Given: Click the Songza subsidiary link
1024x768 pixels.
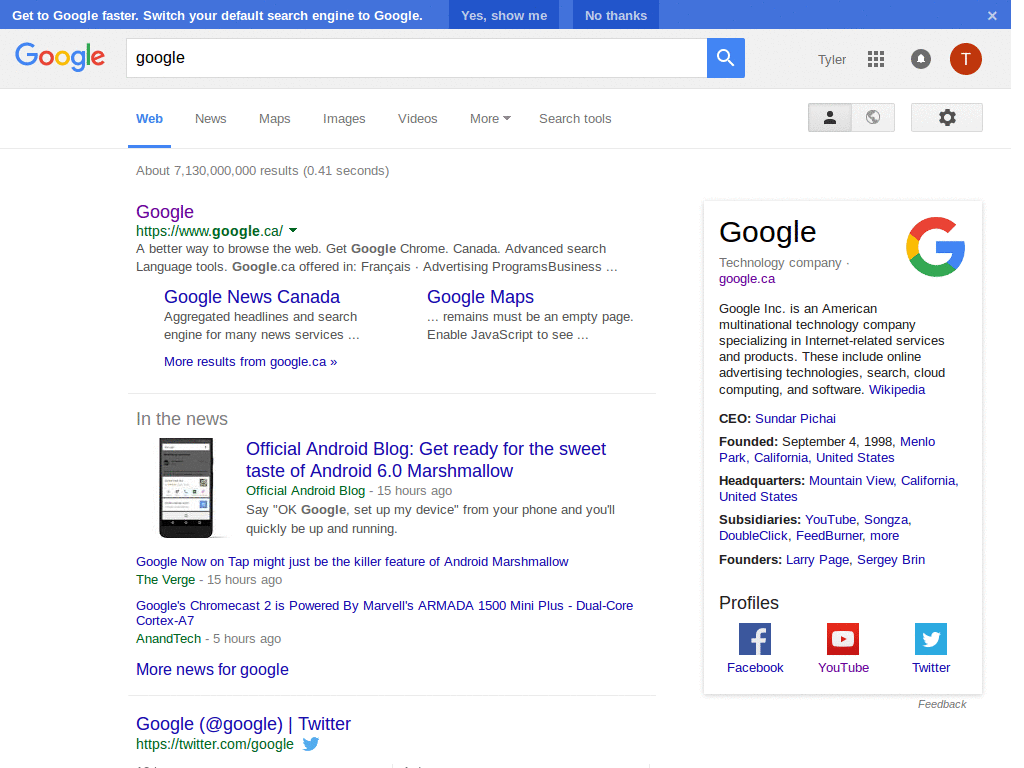Looking at the screenshot, I should pos(886,520).
